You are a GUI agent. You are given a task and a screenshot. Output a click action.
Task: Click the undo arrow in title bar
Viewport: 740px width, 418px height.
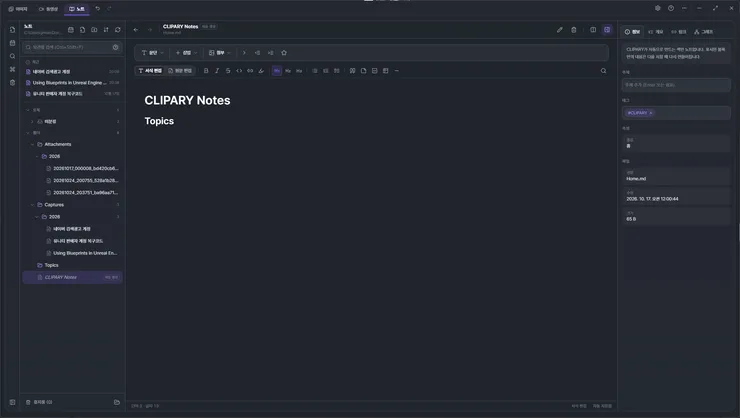tap(98, 8)
